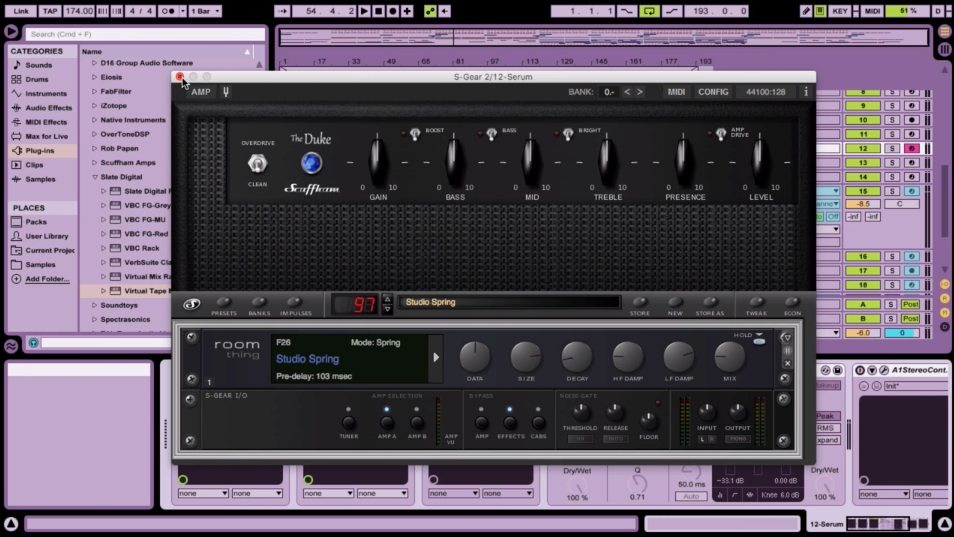Screen dimensions: 954x537
Task: Expand the D16 Group Audio Software folder
Action: pyautogui.click(x=94, y=63)
